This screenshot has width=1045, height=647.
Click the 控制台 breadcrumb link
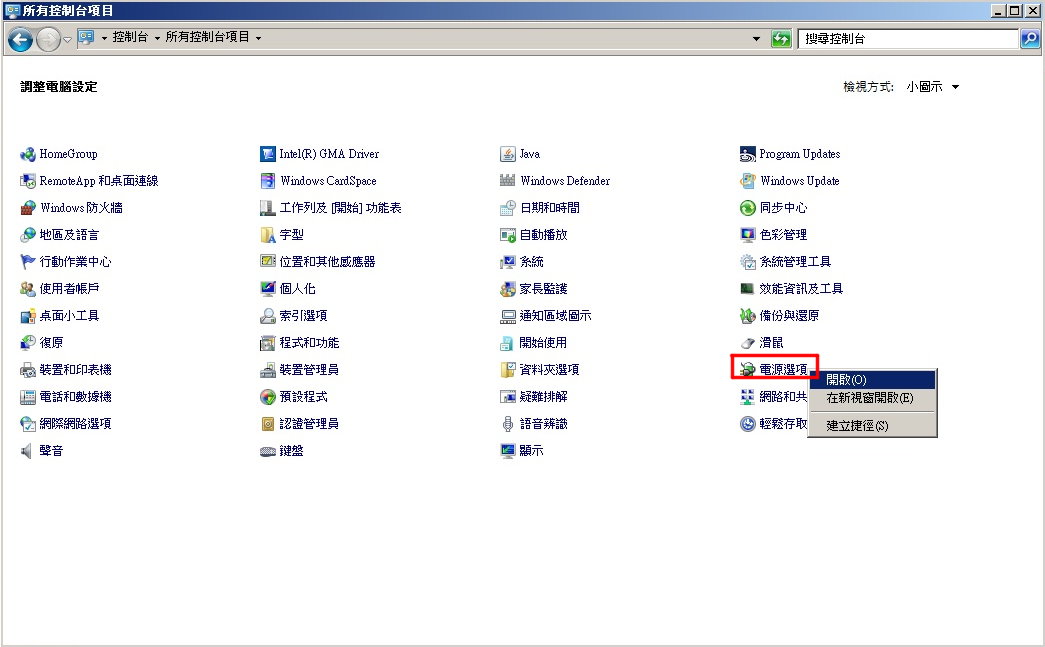coord(130,37)
